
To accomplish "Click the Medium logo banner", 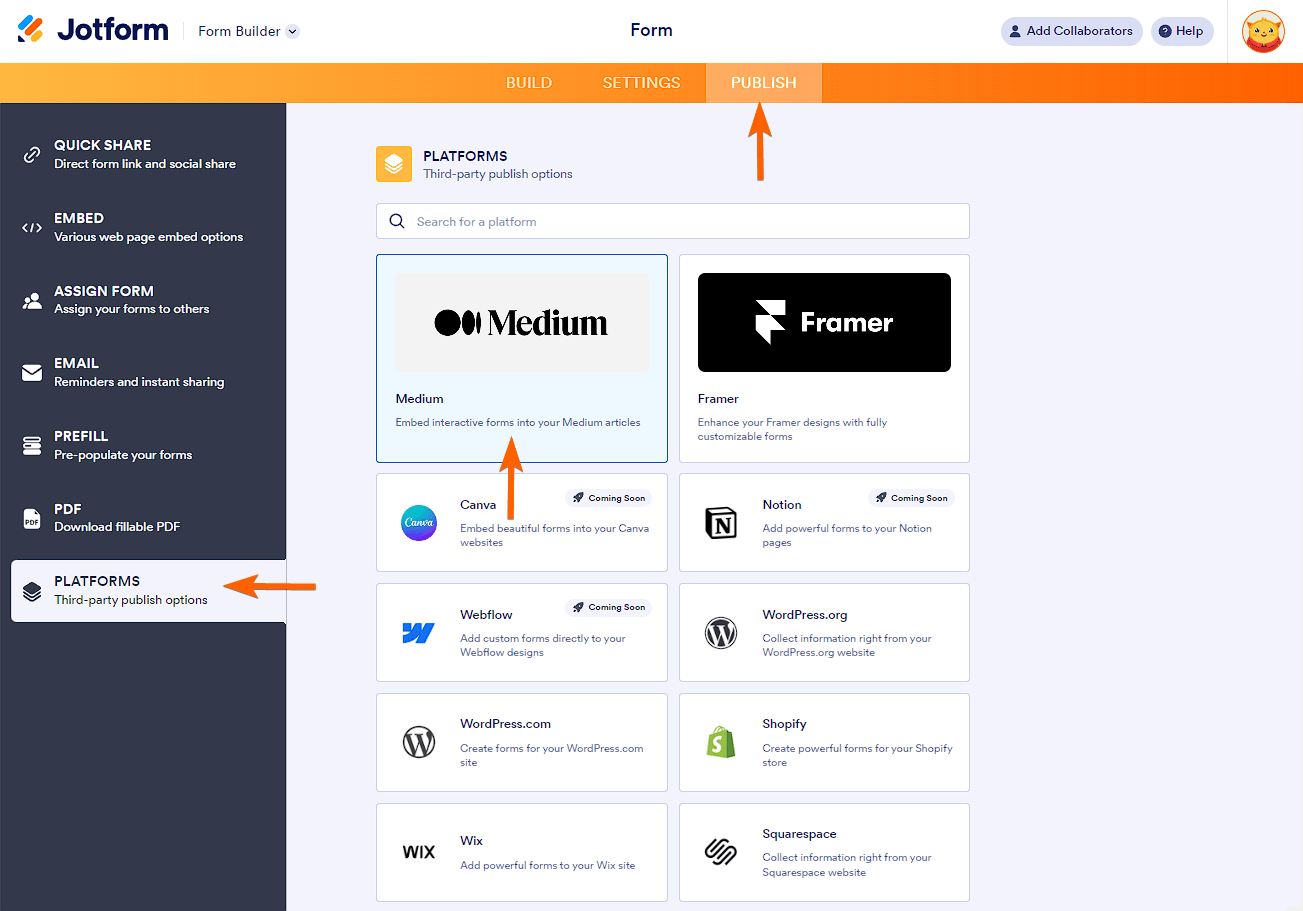I will pos(522,323).
